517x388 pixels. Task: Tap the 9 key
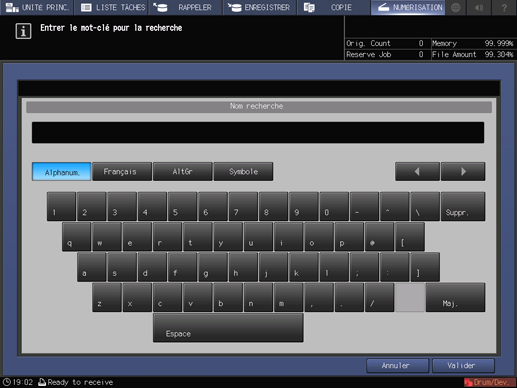pos(304,206)
